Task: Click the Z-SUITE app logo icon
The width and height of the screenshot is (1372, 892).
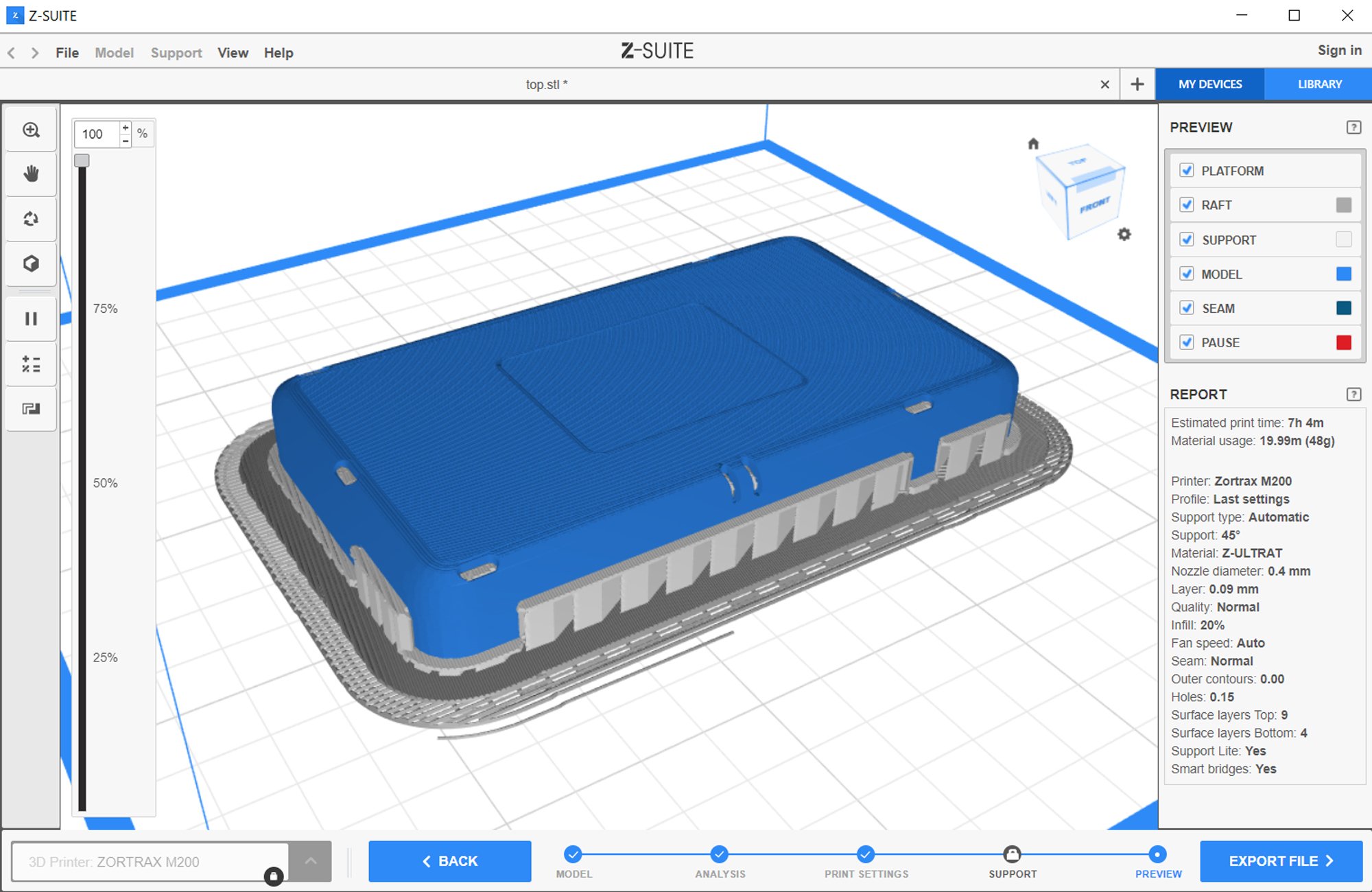Action: pos(14,15)
